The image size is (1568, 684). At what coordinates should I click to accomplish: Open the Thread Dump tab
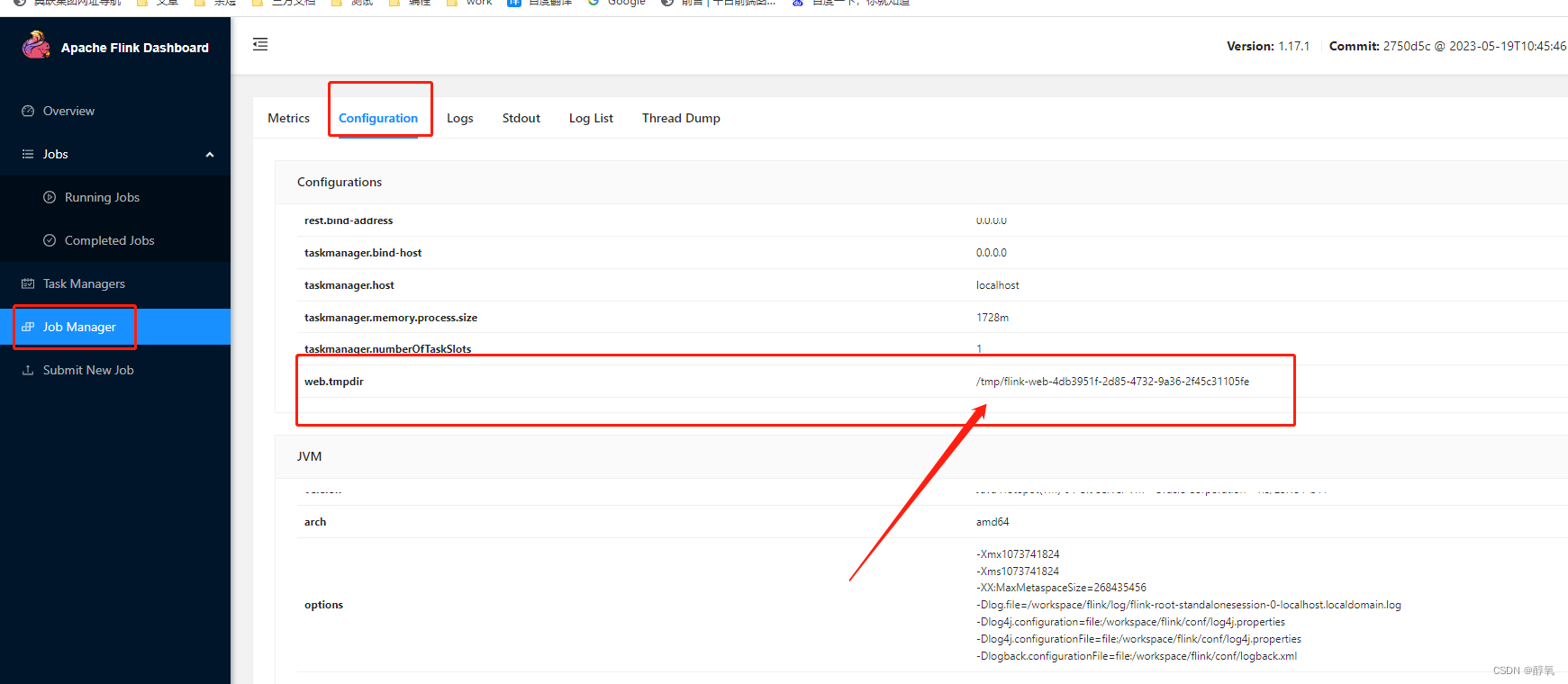[x=681, y=118]
